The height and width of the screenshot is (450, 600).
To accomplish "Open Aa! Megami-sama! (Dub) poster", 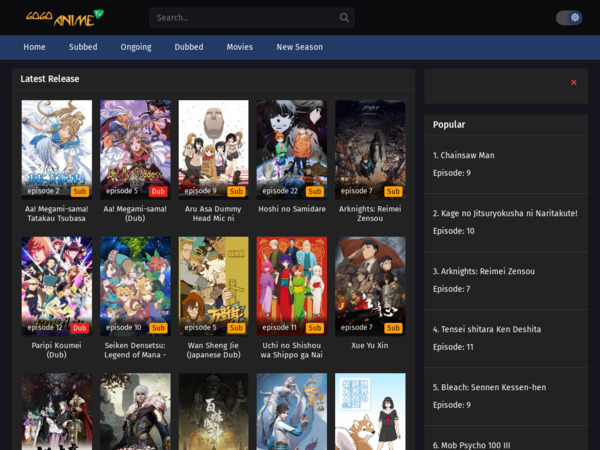I will pyautogui.click(x=135, y=149).
